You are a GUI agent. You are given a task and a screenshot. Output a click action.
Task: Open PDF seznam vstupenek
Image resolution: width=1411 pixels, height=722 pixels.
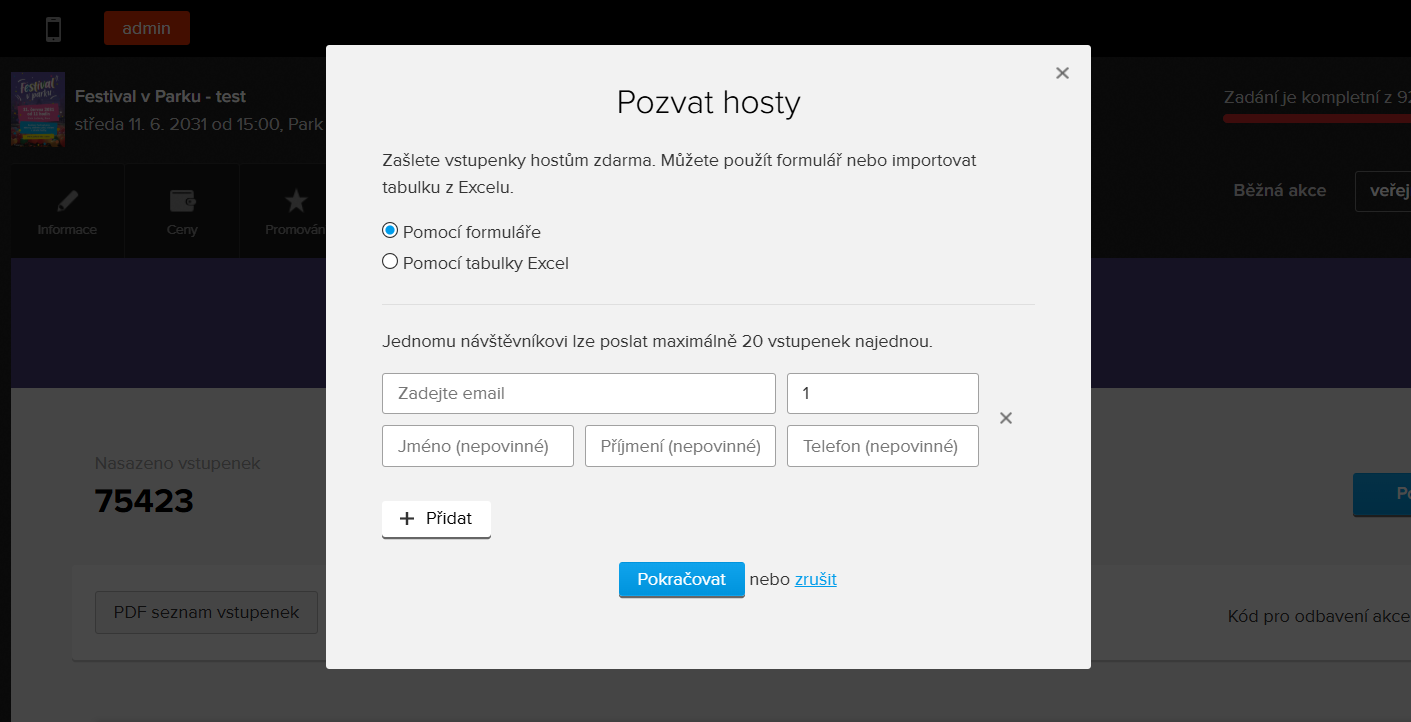pos(205,612)
